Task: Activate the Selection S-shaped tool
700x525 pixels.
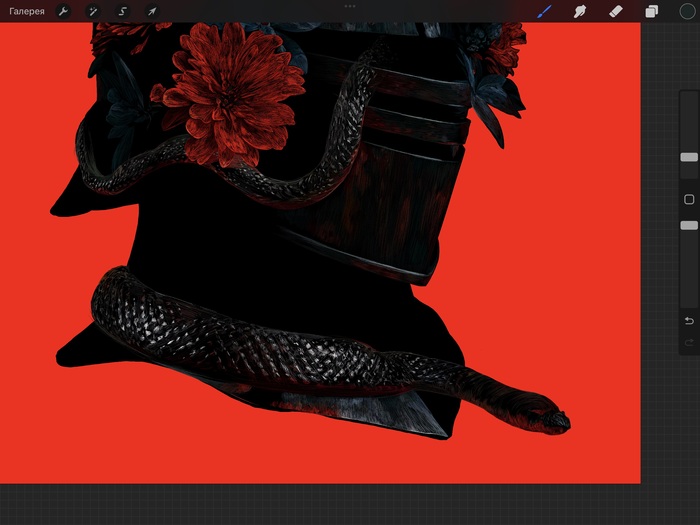Action: pos(122,11)
